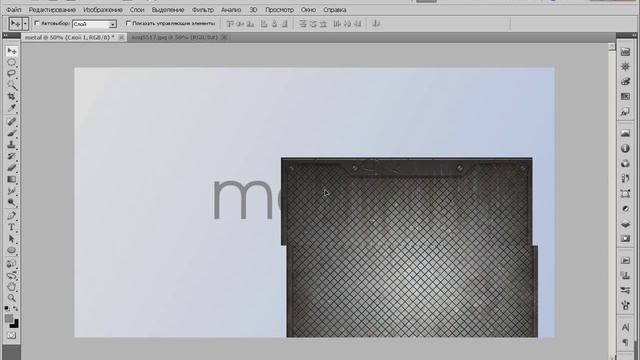Select the Elliptical Marquee tool

(11, 62)
